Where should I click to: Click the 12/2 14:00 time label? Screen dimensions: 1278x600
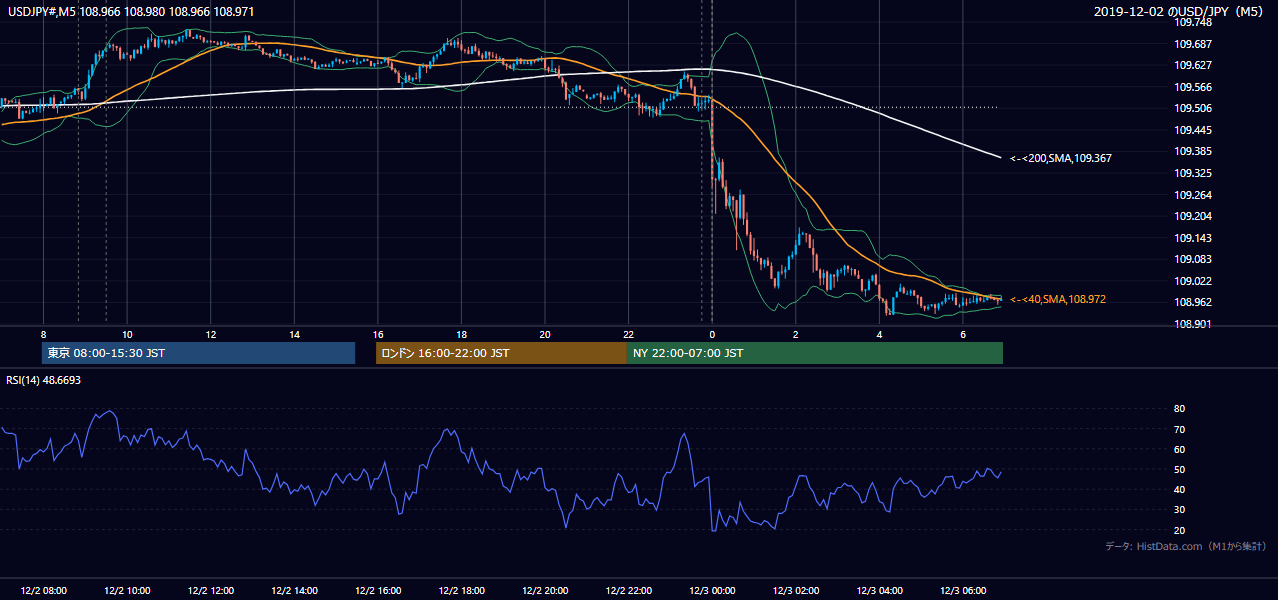click(x=294, y=590)
